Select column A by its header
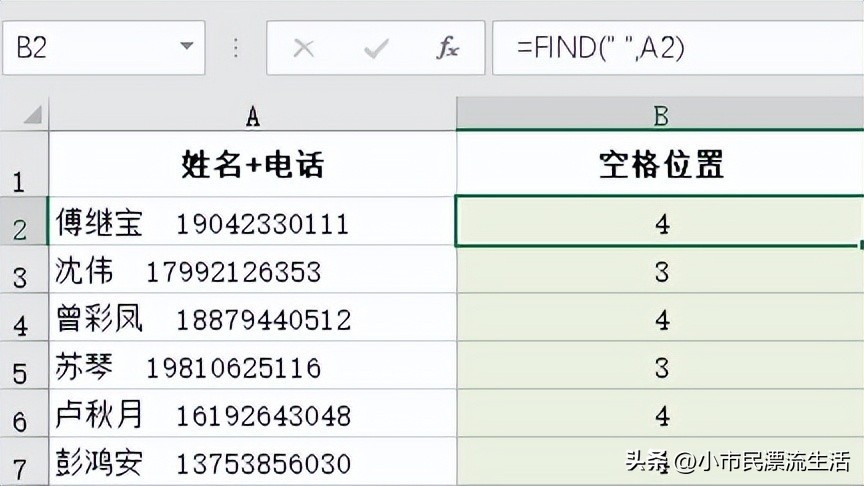Image resolution: width=864 pixels, height=486 pixels. (253, 116)
